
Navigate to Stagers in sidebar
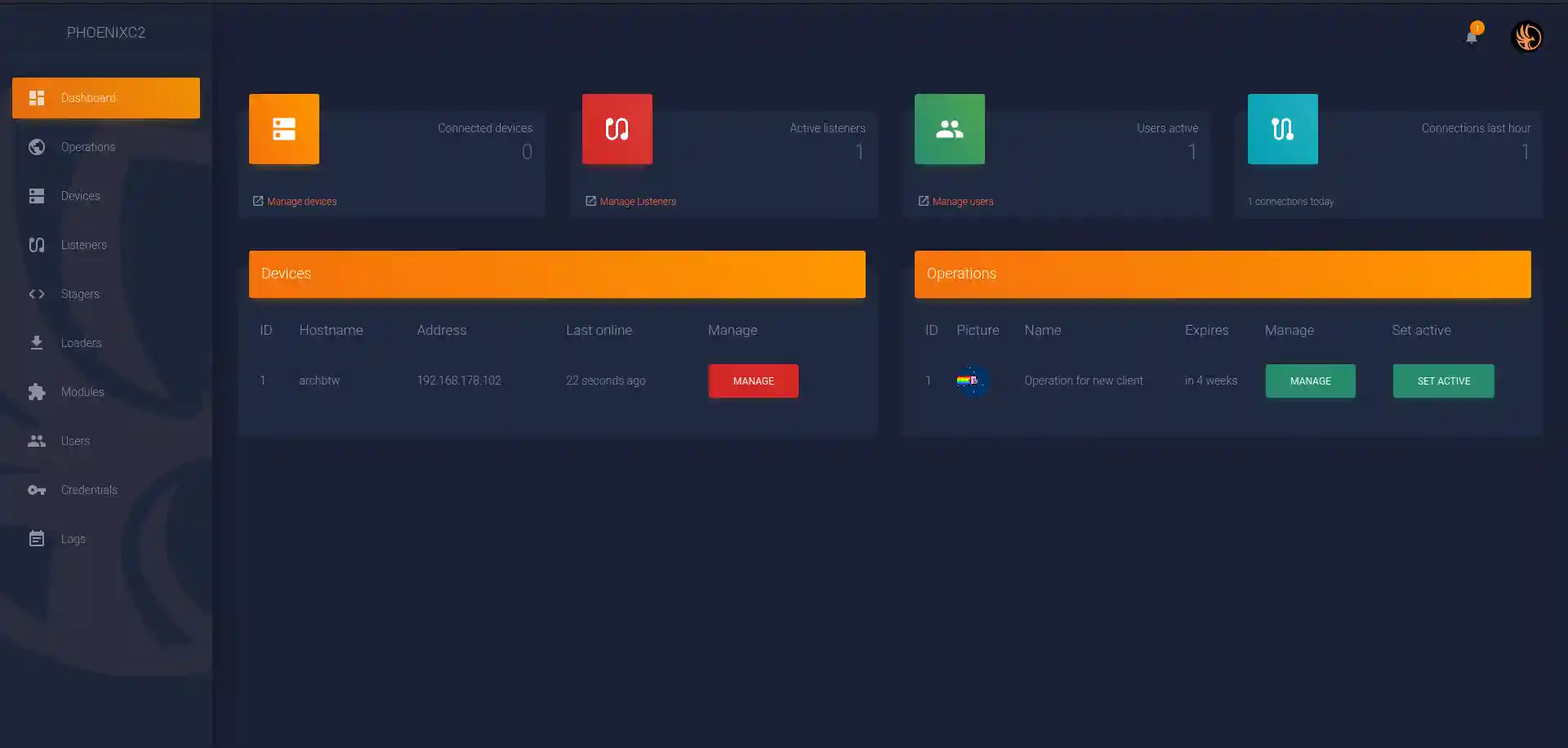[106, 294]
